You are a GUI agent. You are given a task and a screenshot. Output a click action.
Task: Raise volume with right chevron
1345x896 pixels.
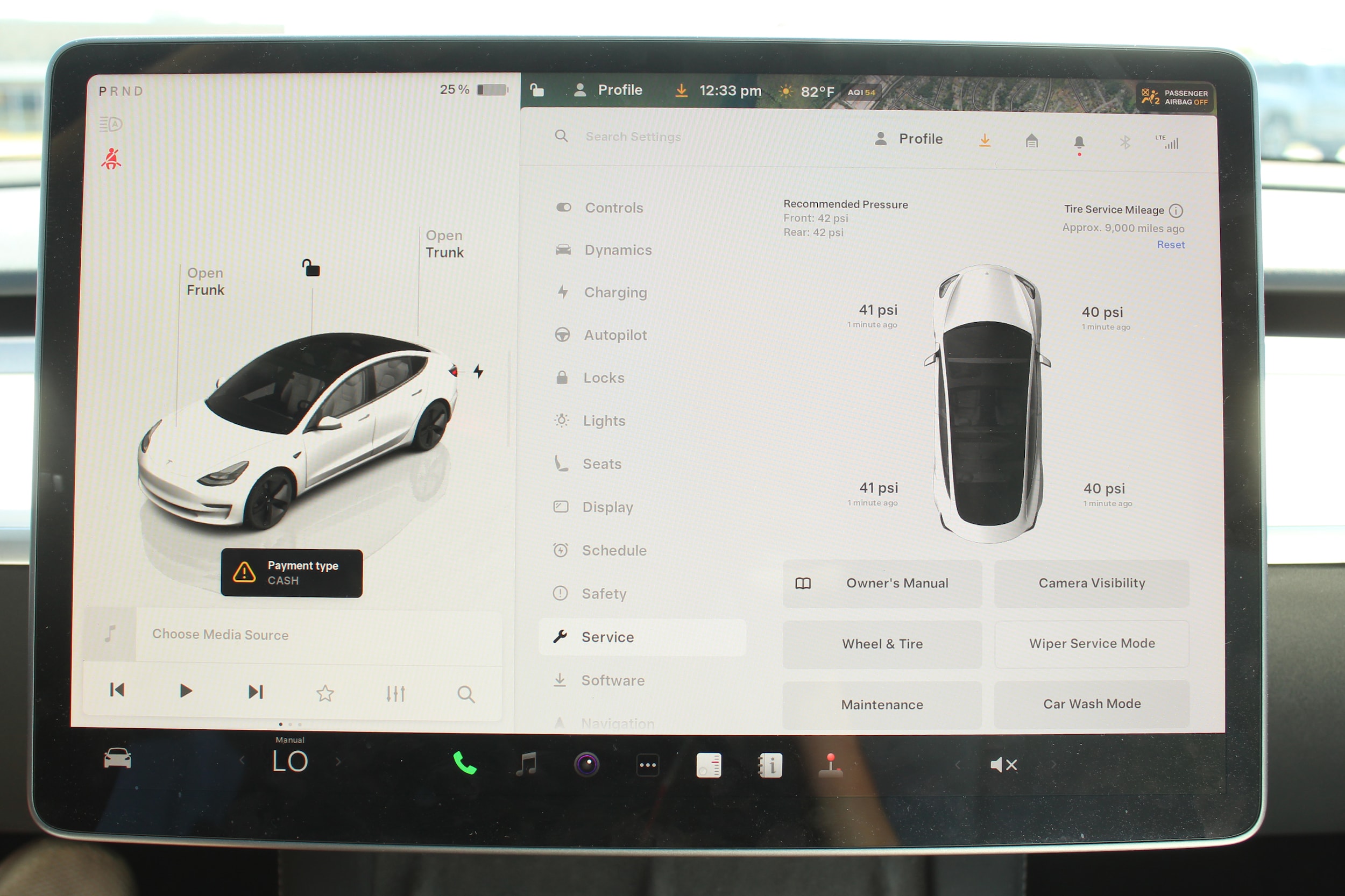click(1053, 765)
